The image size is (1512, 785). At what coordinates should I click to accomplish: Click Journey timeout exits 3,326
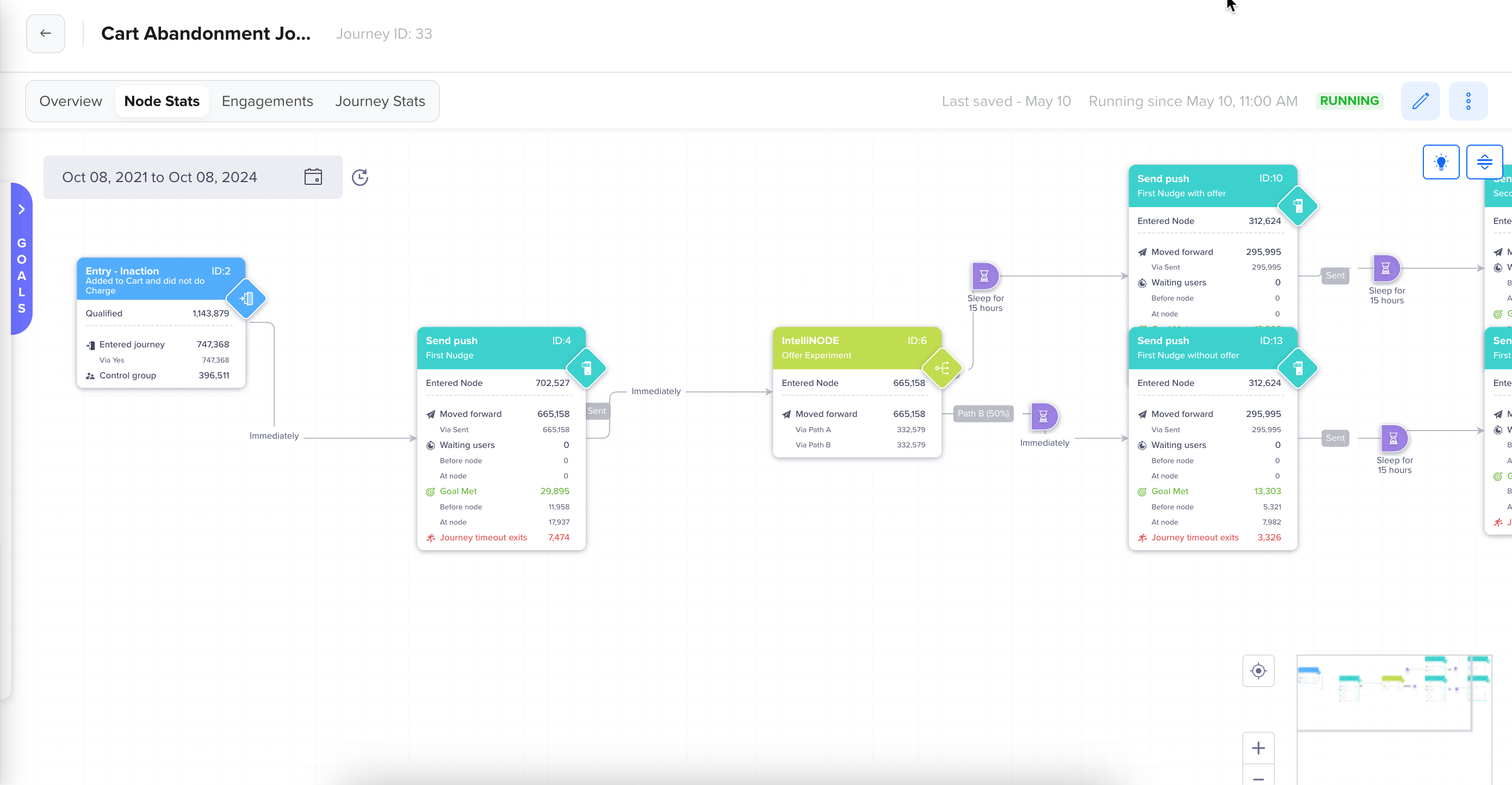[1209, 538]
